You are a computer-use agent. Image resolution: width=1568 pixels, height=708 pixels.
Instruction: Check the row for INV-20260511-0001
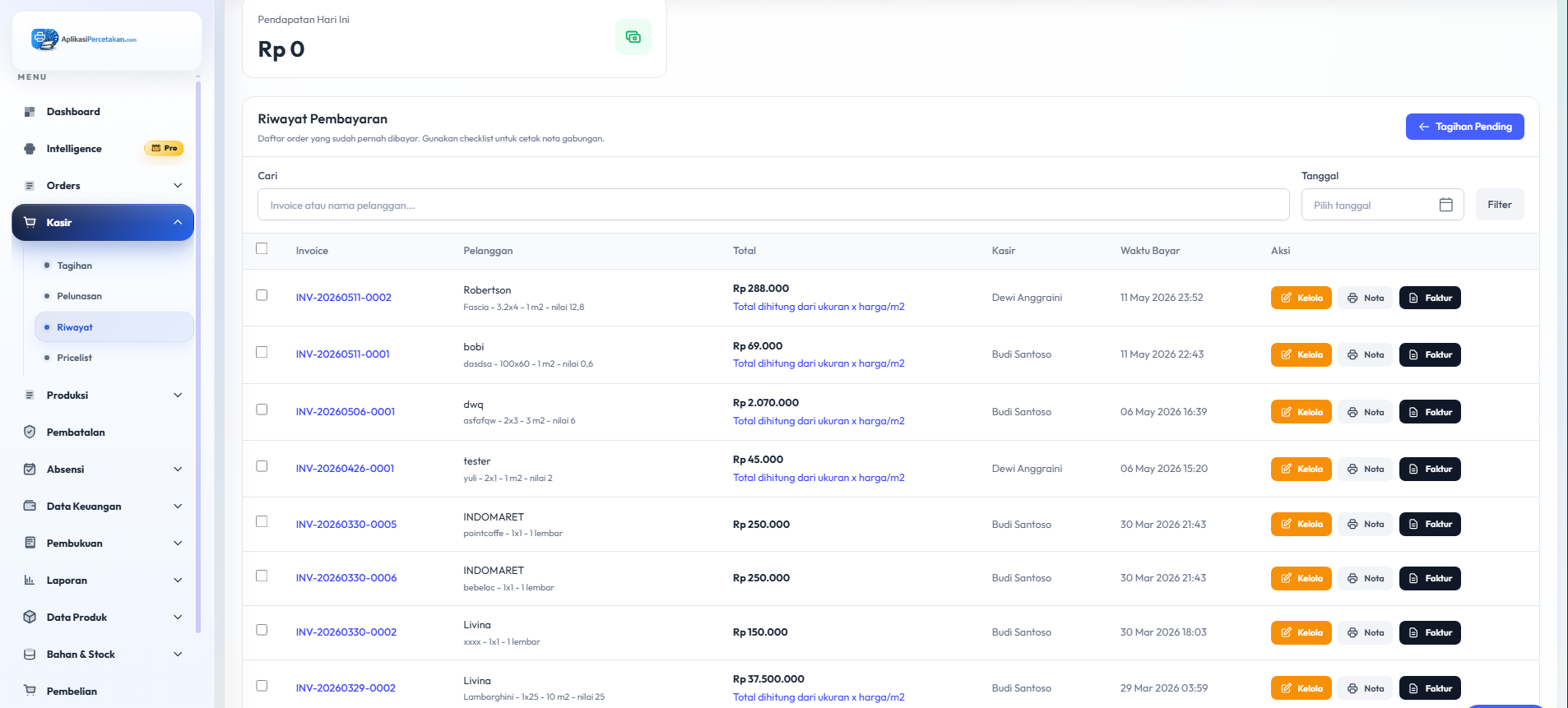pos(262,352)
